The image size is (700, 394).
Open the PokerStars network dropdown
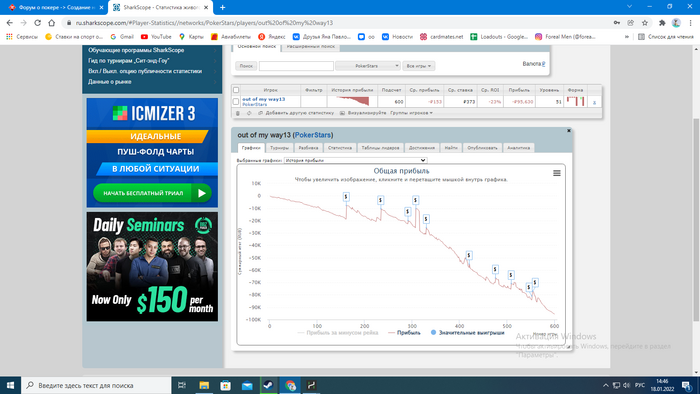coord(367,66)
